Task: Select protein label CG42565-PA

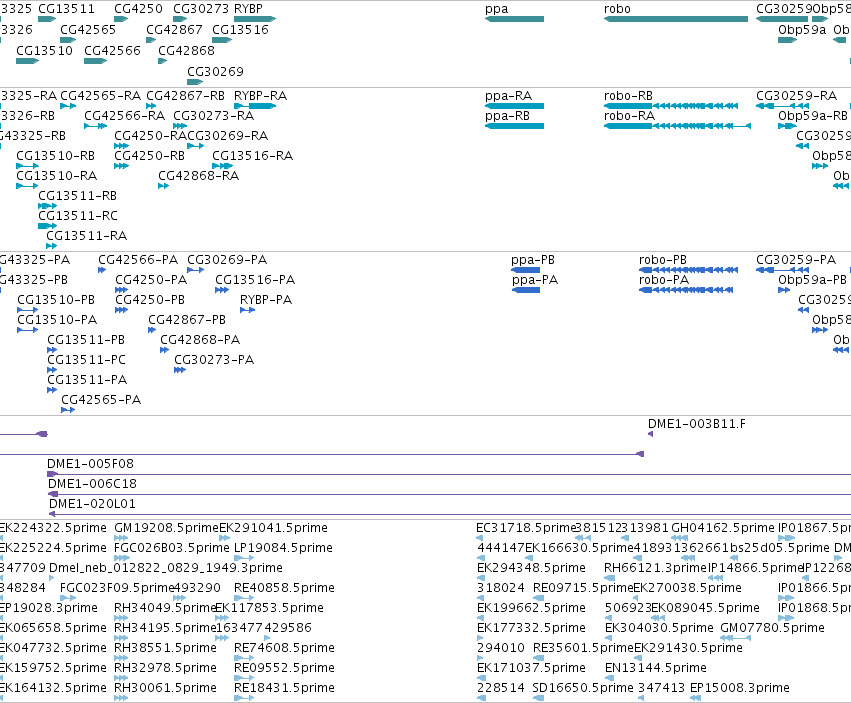Action: click(x=101, y=400)
